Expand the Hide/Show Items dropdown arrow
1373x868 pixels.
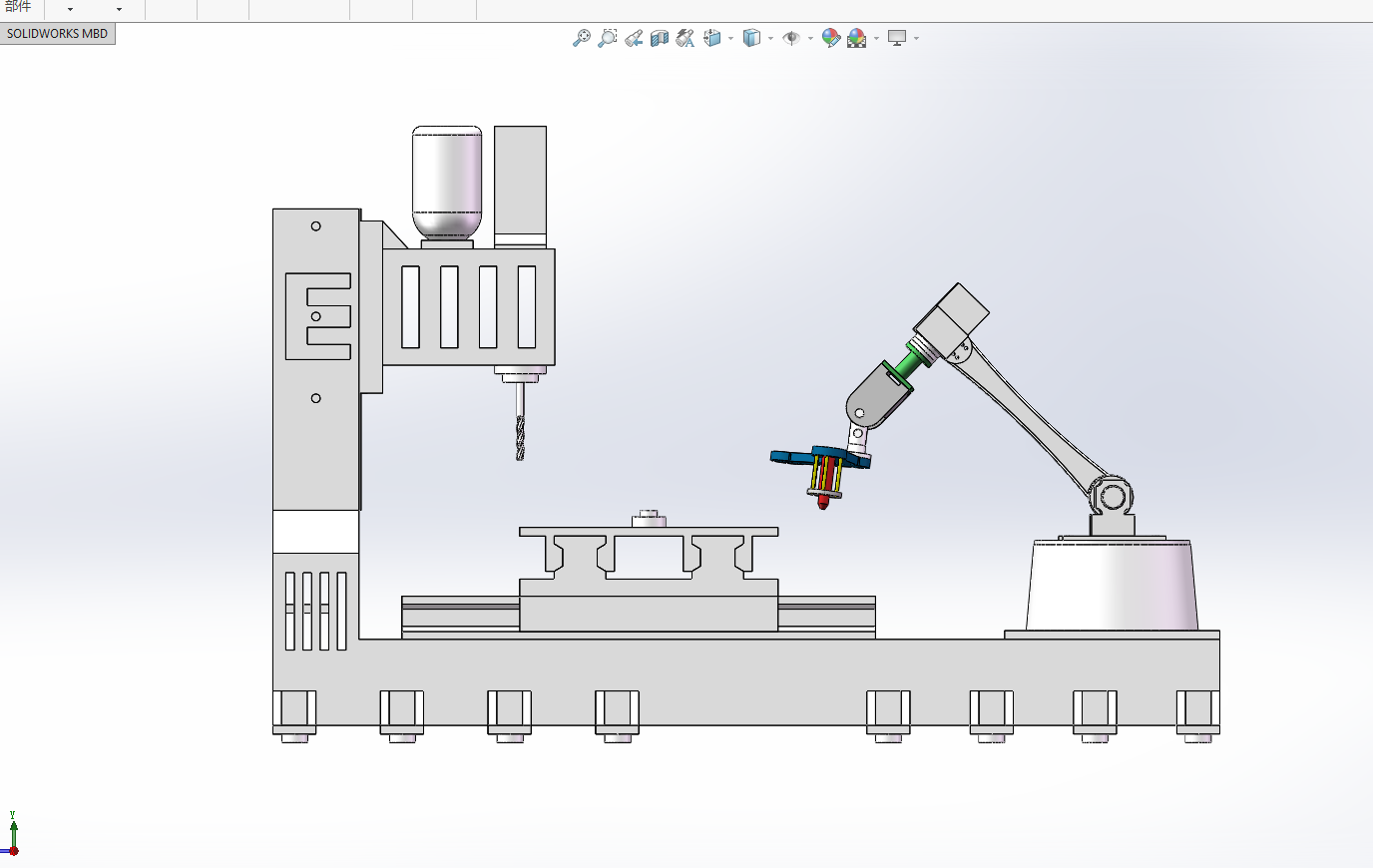point(810,39)
